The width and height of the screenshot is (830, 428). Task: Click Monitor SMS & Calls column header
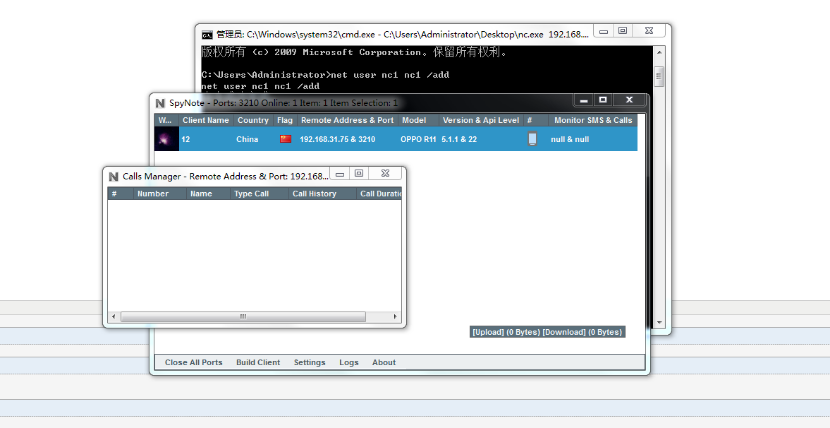pos(593,120)
